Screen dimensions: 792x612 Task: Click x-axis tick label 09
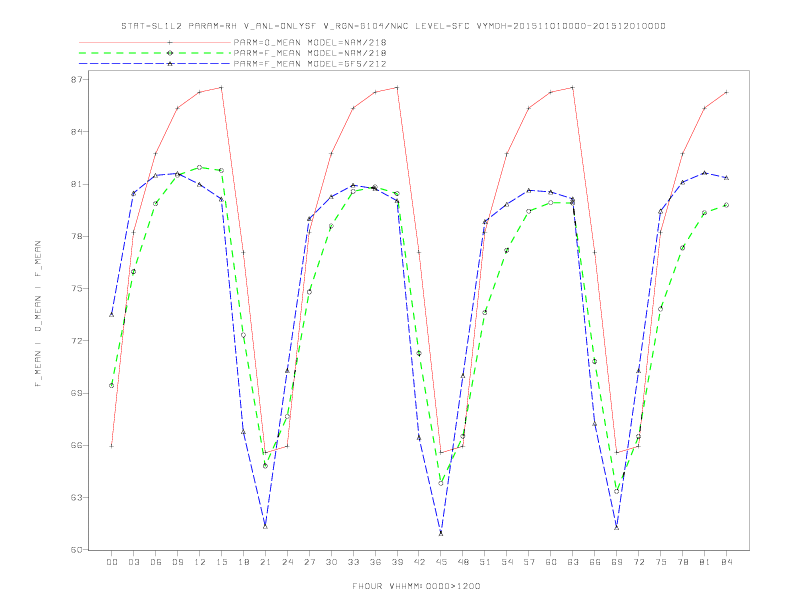[x=178, y=562]
